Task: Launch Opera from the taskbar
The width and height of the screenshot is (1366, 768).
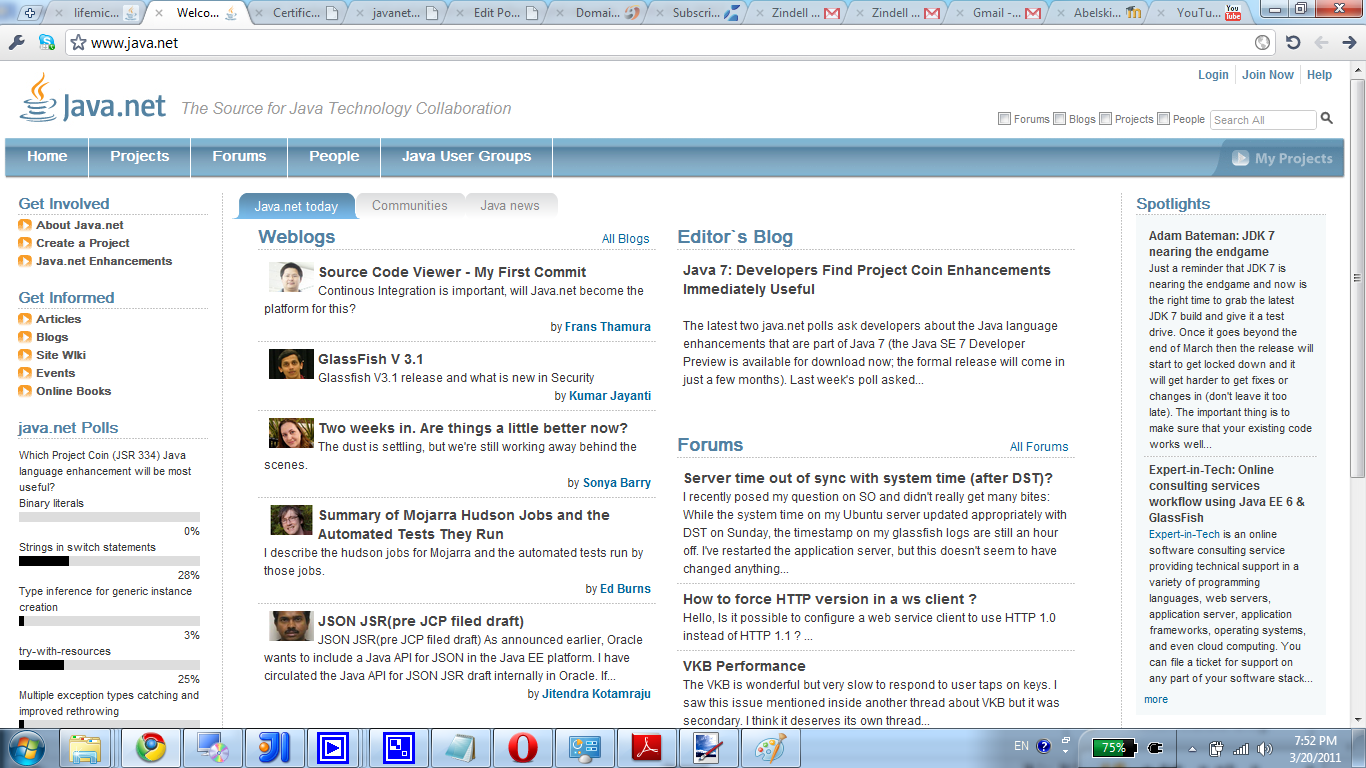Action: pos(522,747)
